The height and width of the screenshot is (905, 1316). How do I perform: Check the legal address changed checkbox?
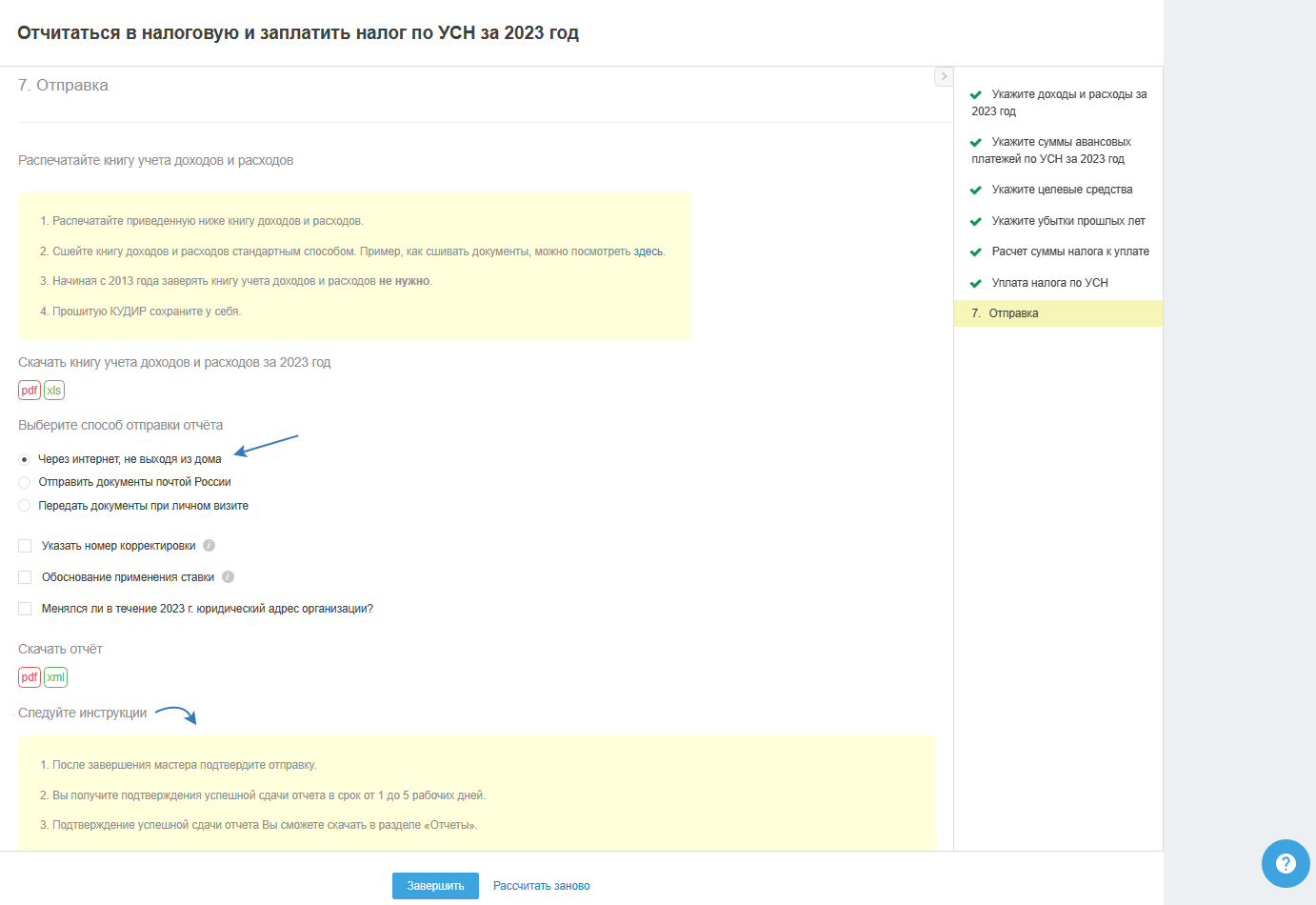tap(25, 609)
